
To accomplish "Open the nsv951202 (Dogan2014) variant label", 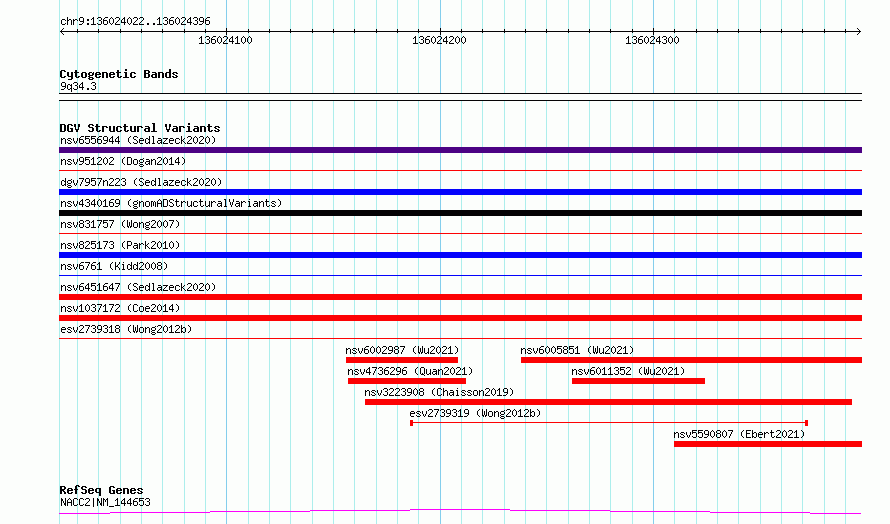I will (123, 161).
